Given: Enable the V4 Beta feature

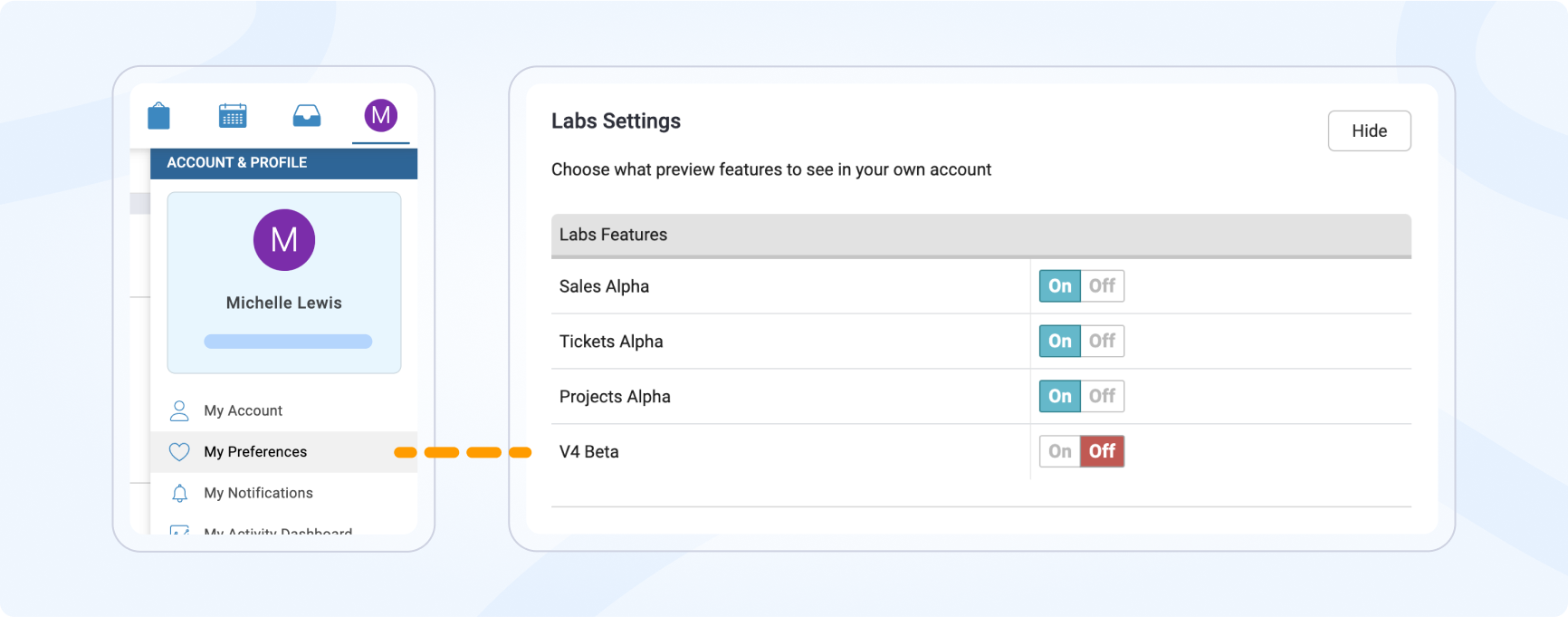Looking at the screenshot, I should [1058, 451].
